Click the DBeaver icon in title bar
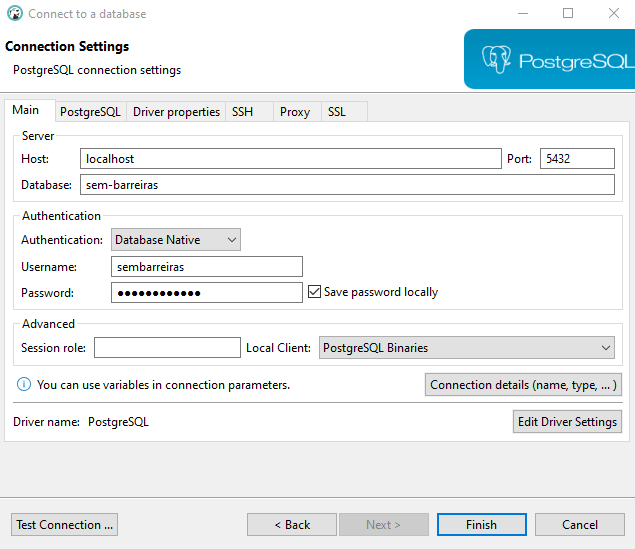This screenshot has height=549, width=635. pos(14,14)
